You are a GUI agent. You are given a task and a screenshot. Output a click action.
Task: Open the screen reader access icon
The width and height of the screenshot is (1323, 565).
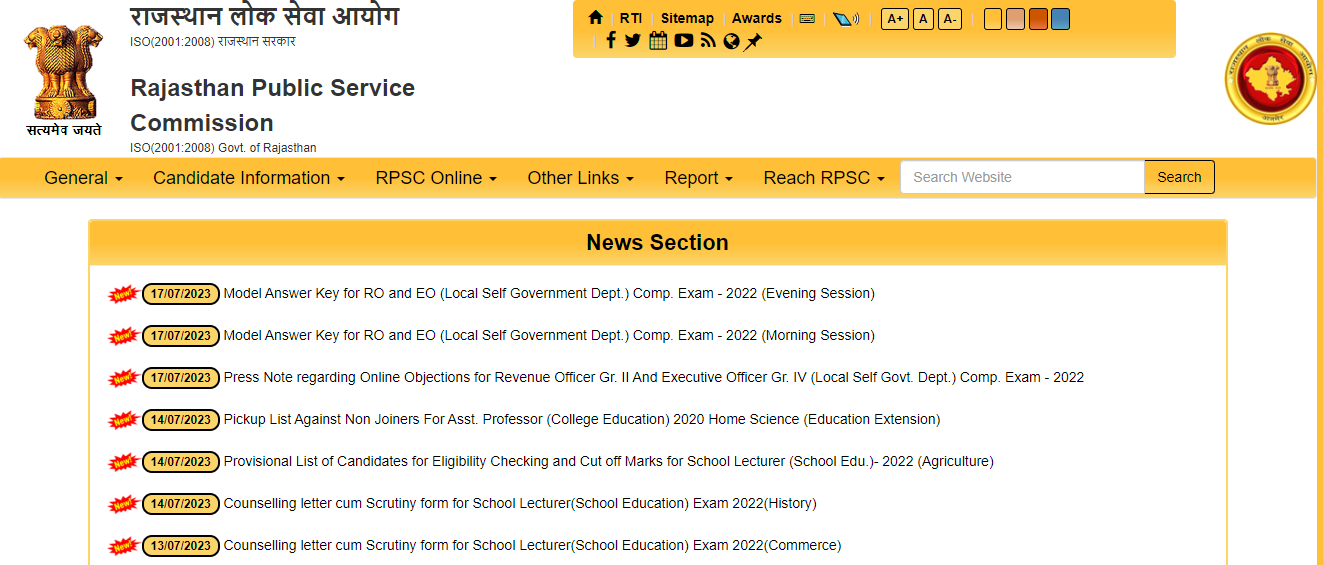tap(846, 18)
